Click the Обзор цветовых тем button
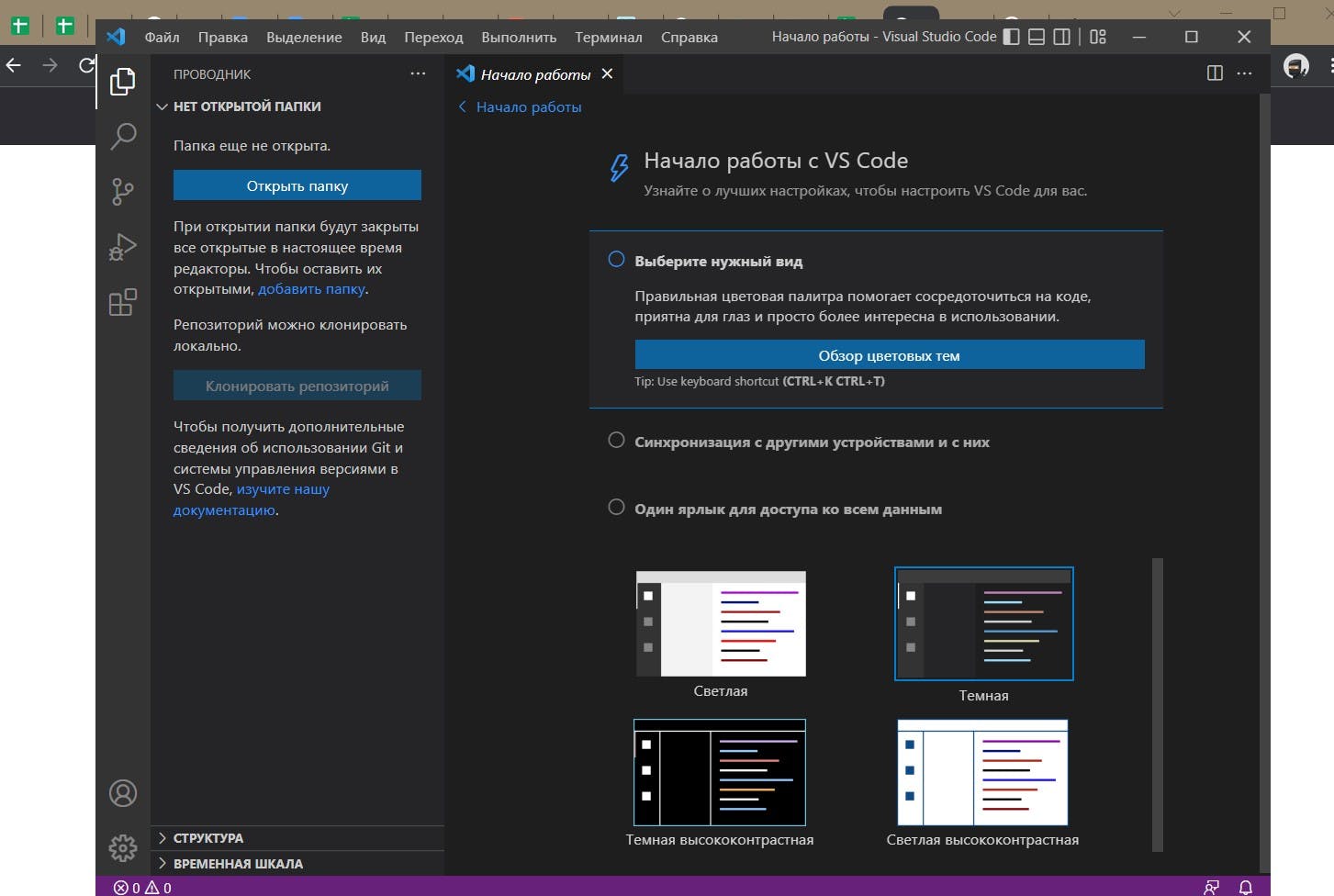 coord(890,355)
